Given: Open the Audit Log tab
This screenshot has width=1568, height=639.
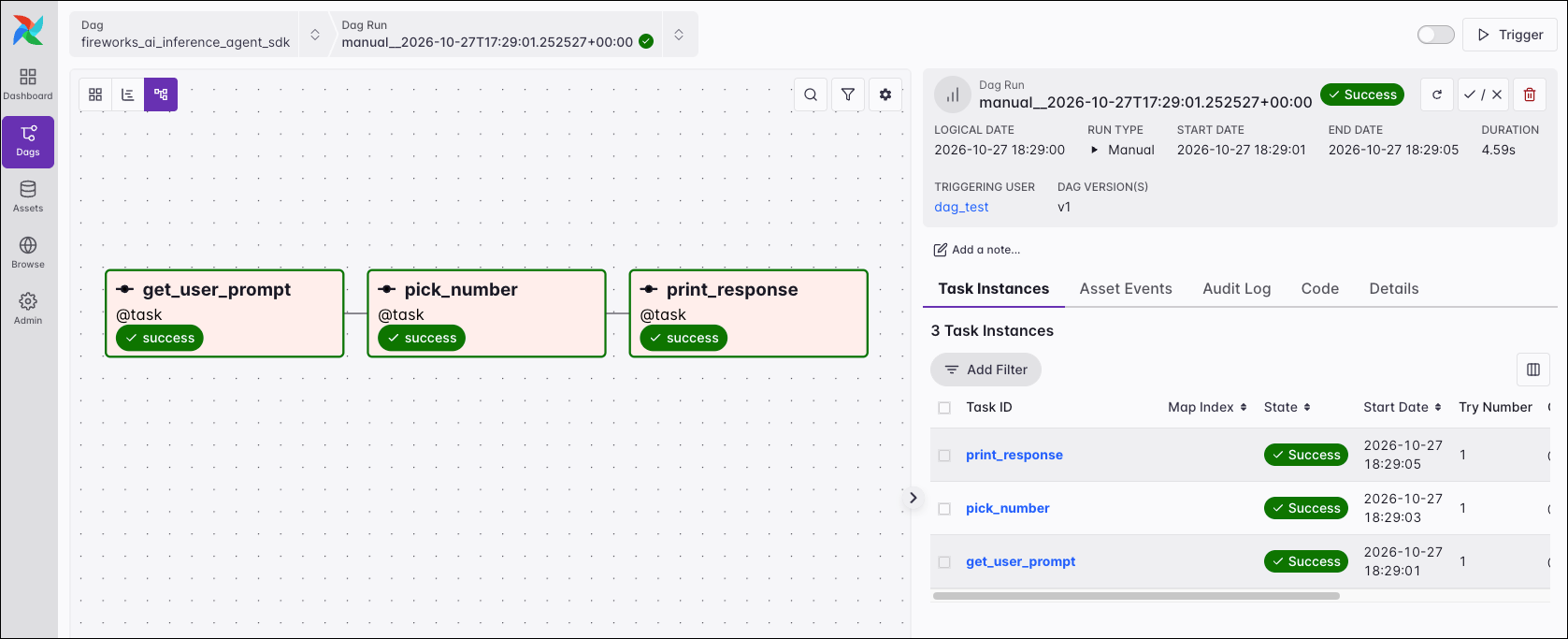Looking at the screenshot, I should click(1237, 288).
